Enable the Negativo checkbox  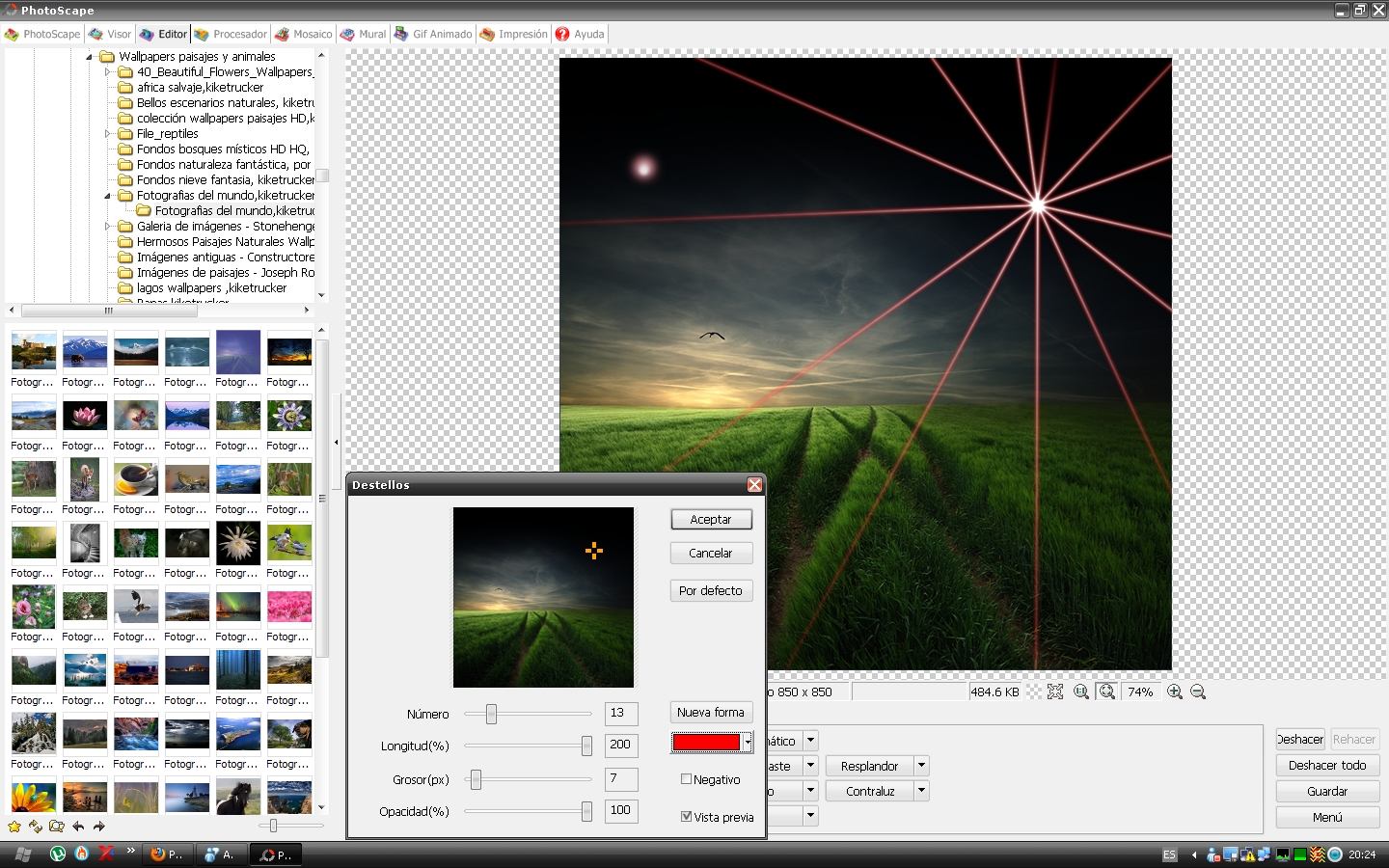pyautogui.click(x=687, y=779)
